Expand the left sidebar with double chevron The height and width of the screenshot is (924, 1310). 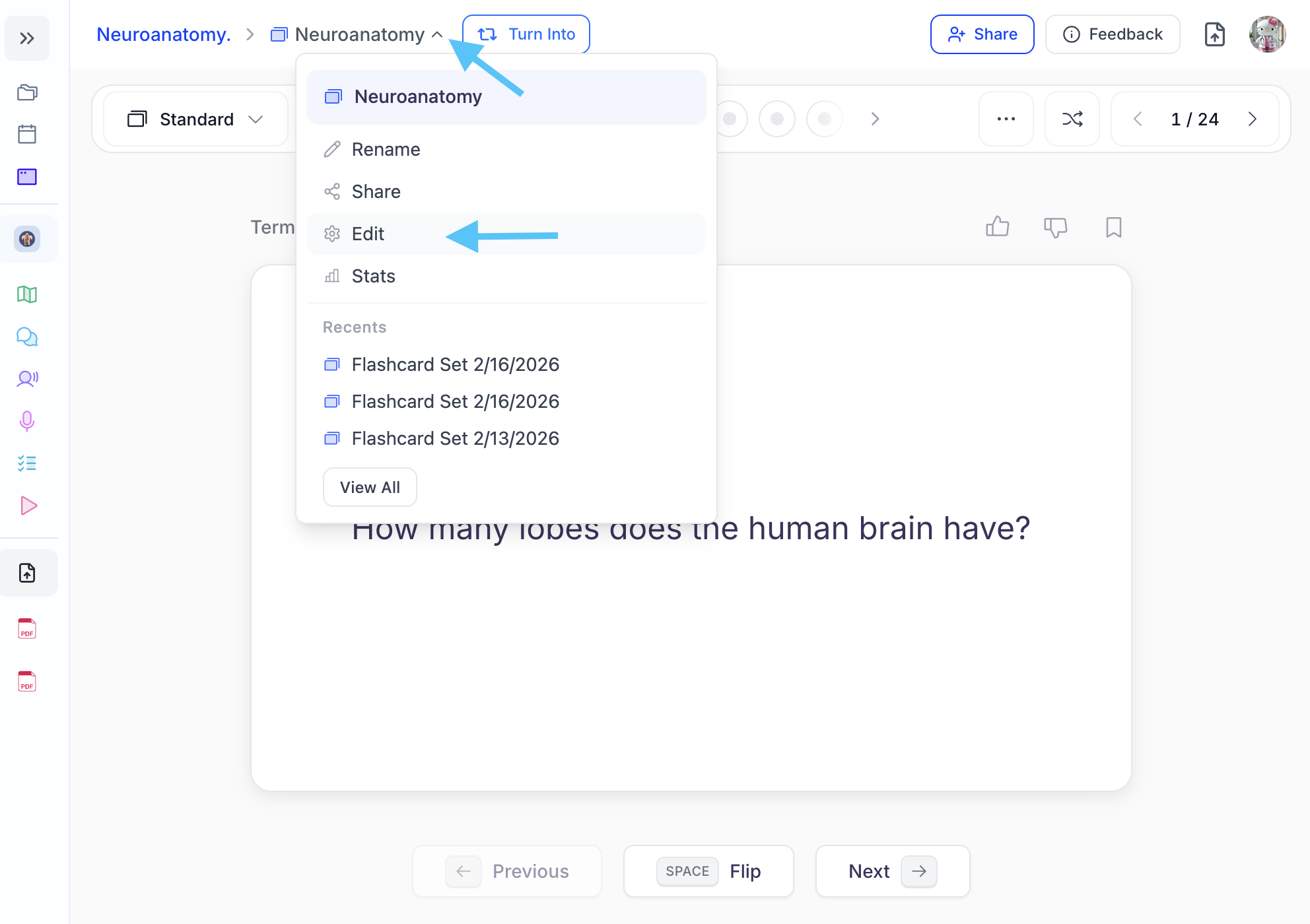pos(27,38)
